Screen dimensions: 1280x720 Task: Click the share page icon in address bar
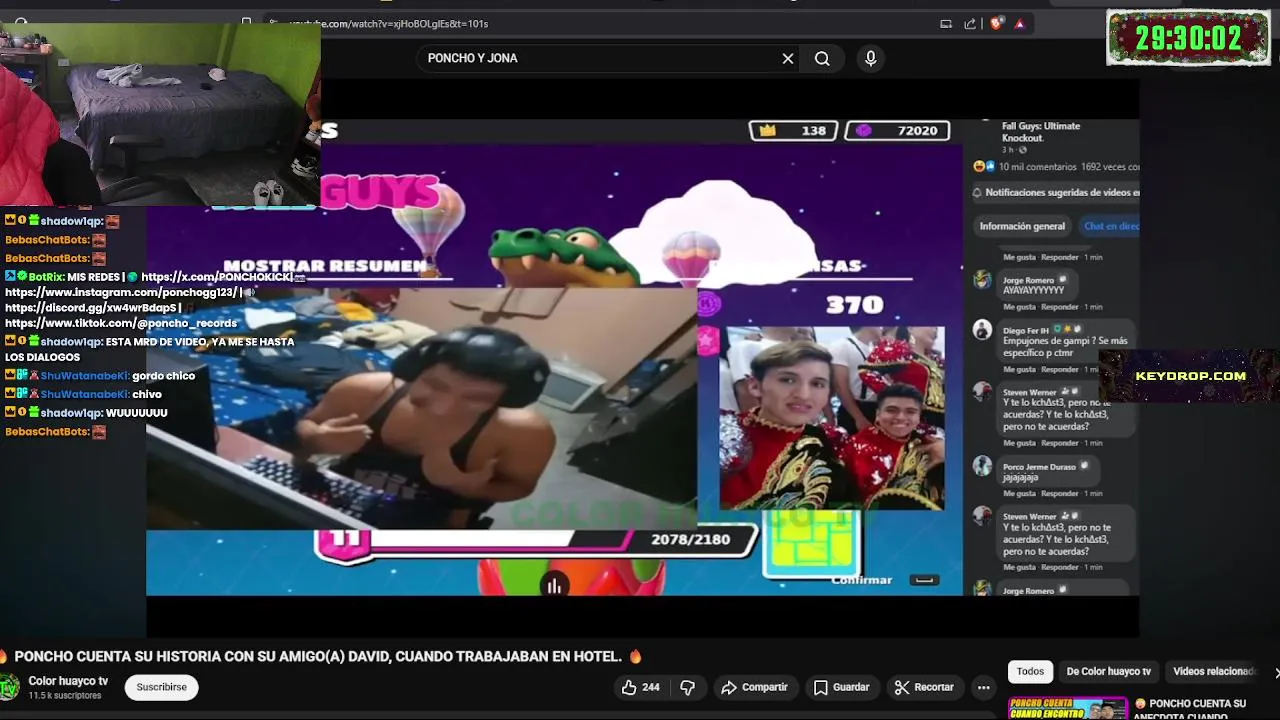pos(970,24)
